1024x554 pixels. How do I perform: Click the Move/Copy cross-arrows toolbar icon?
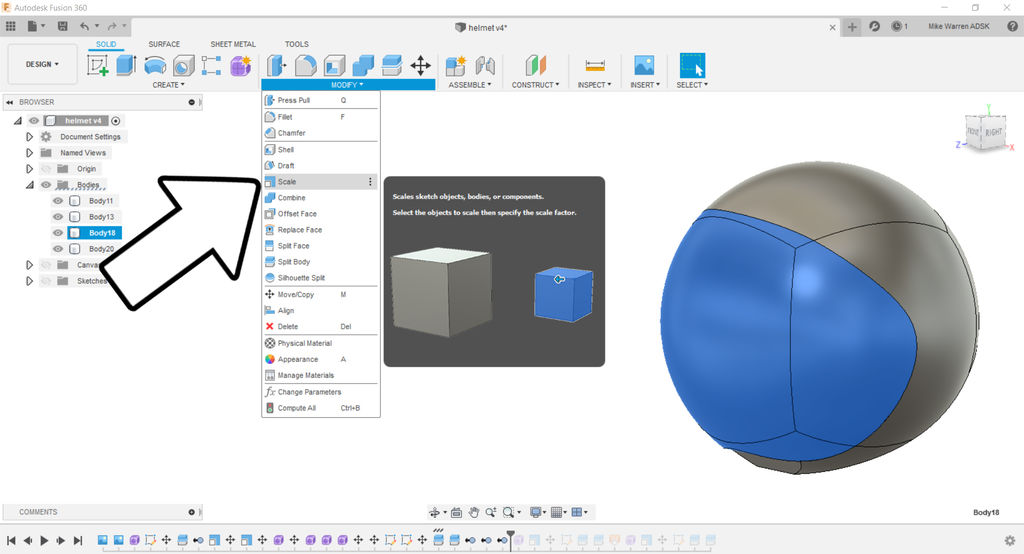[421, 65]
